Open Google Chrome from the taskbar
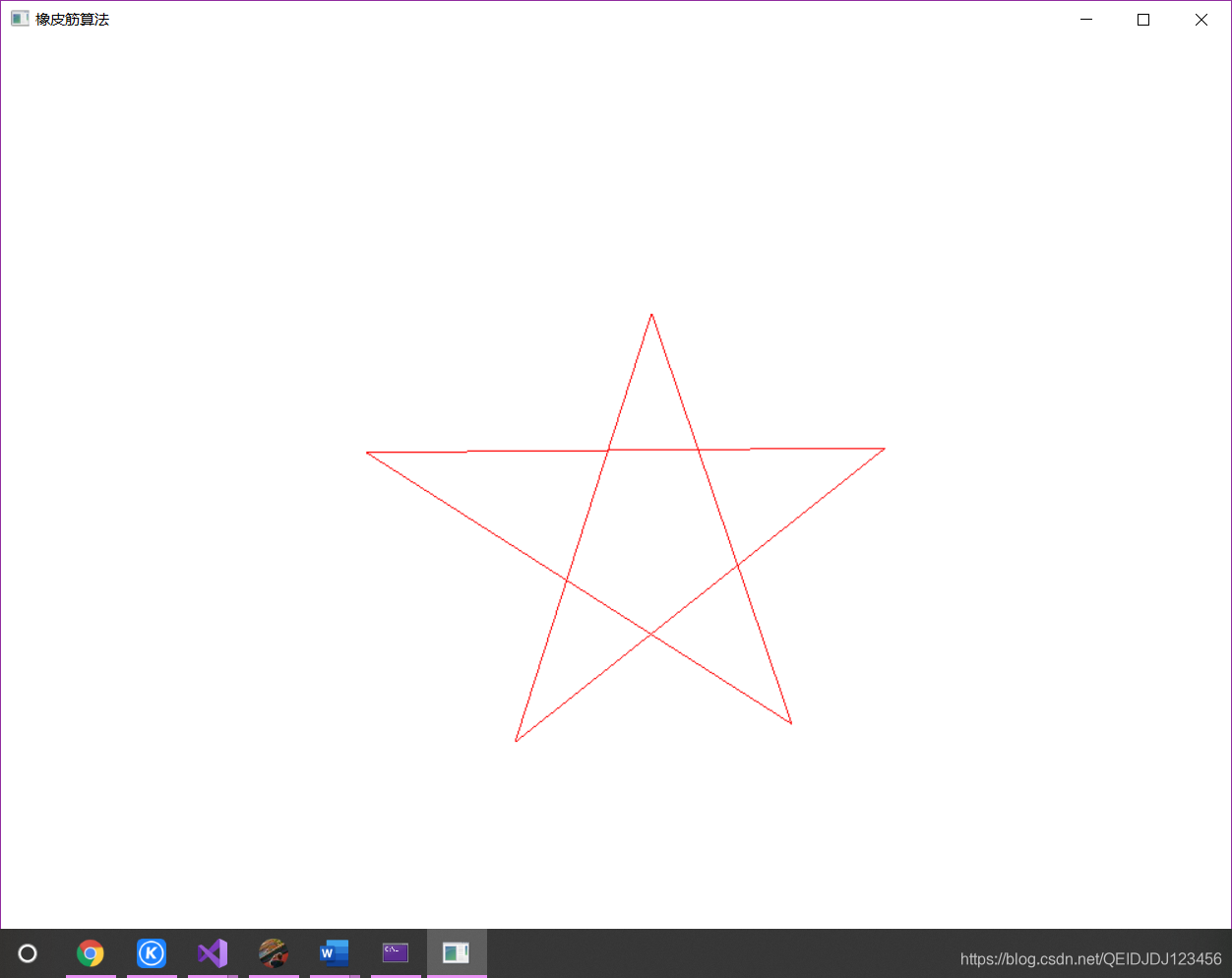This screenshot has height=978, width=1232. pyautogui.click(x=91, y=953)
